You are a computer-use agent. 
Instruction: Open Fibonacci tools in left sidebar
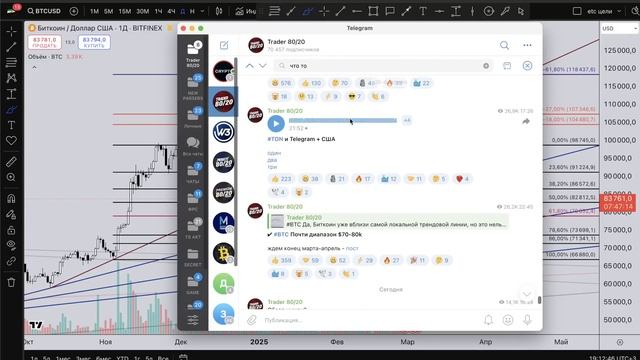point(11,62)
